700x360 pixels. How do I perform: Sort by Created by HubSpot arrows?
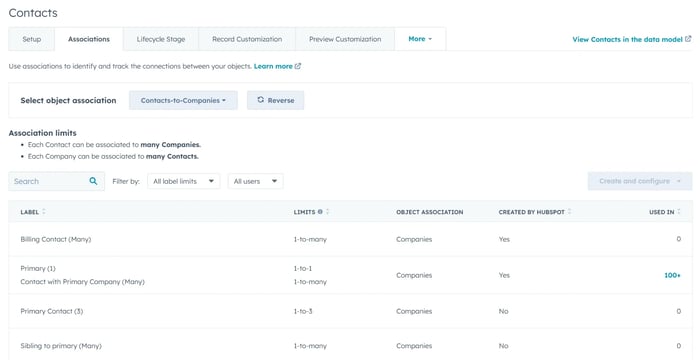click(570, 212)
